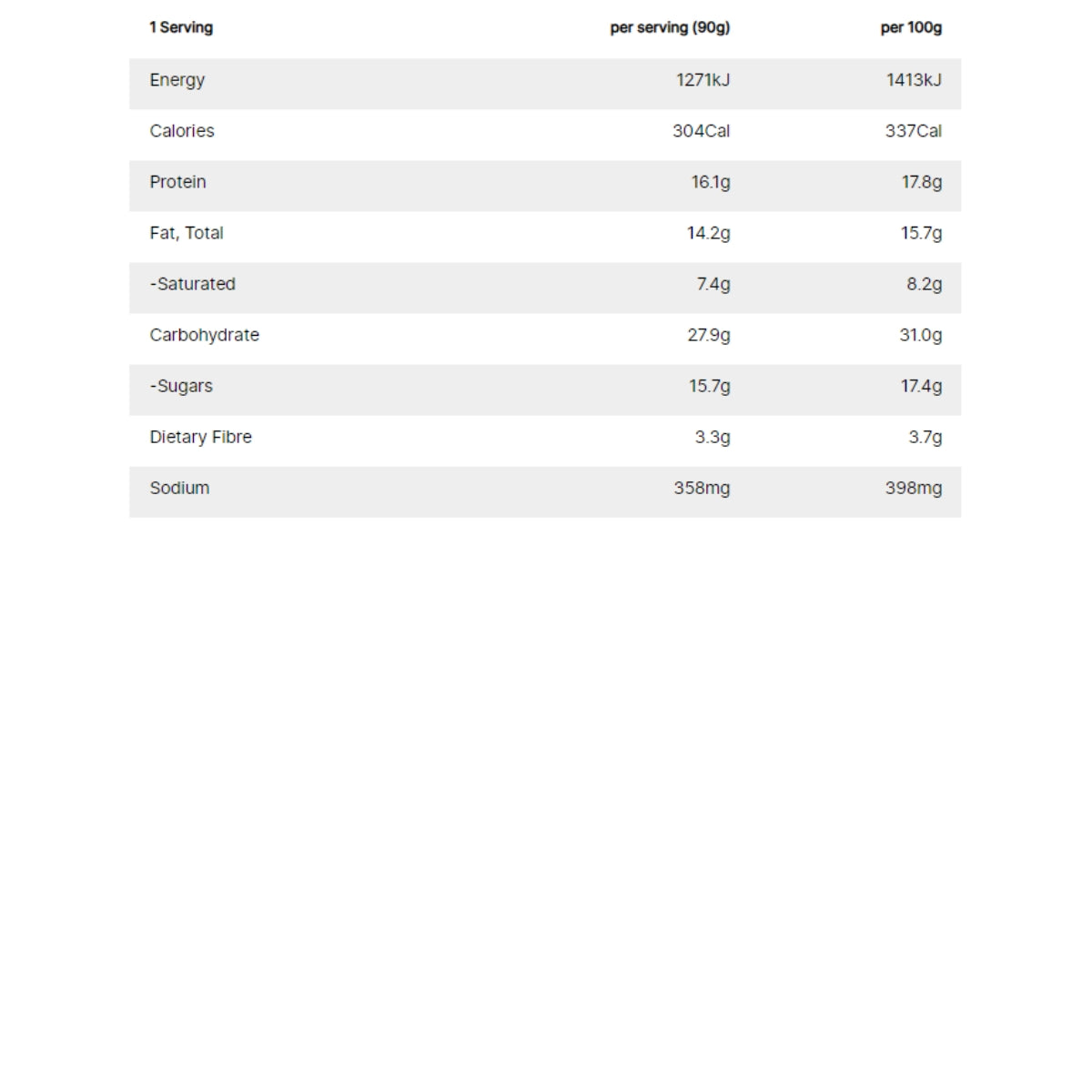The image size is (1092, 1092).
Task: Click the 14.2g total fat value
Action: click(708, 233)
